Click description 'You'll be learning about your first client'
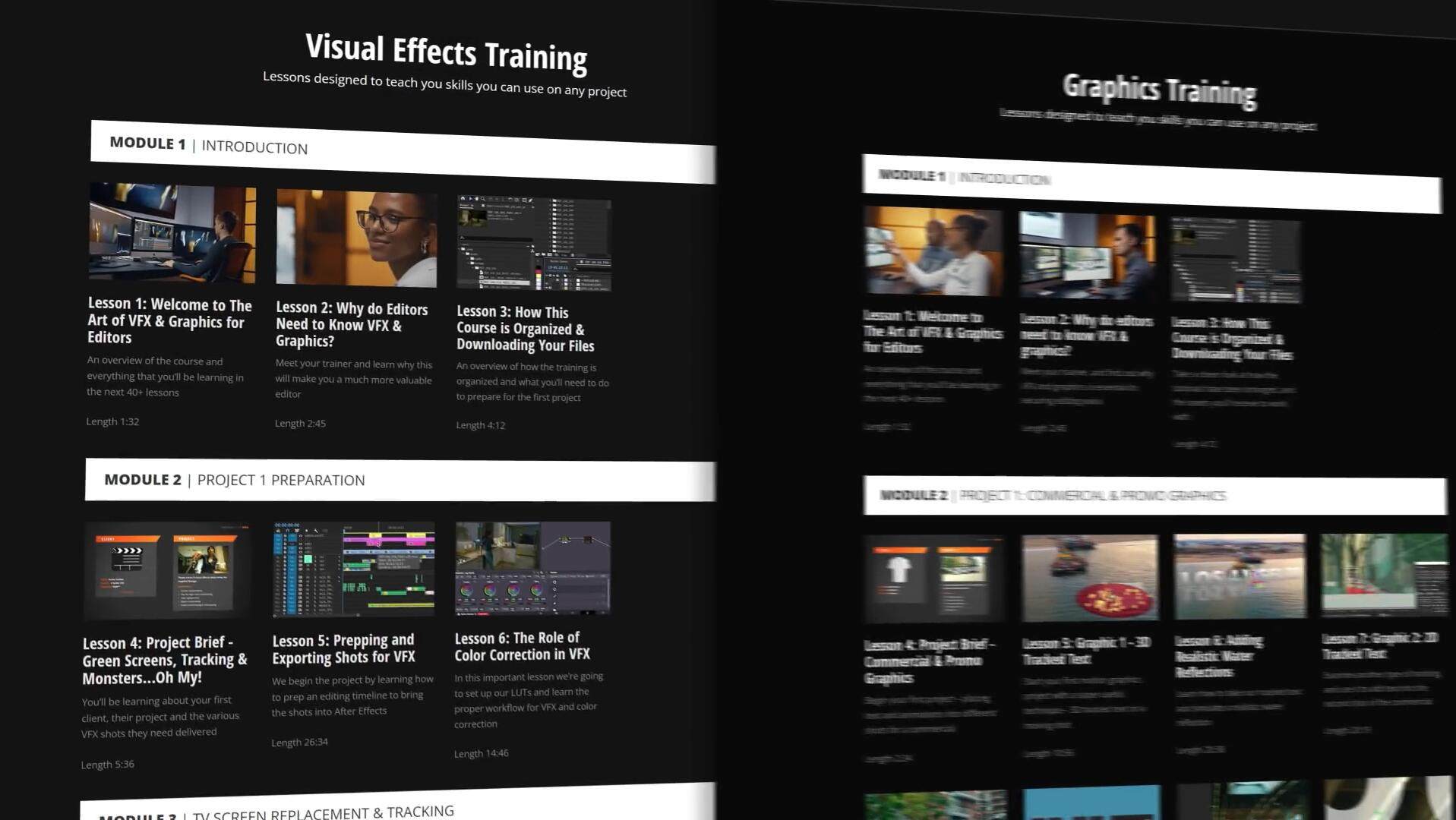The image size is (1456, 820). click(160, 716)
